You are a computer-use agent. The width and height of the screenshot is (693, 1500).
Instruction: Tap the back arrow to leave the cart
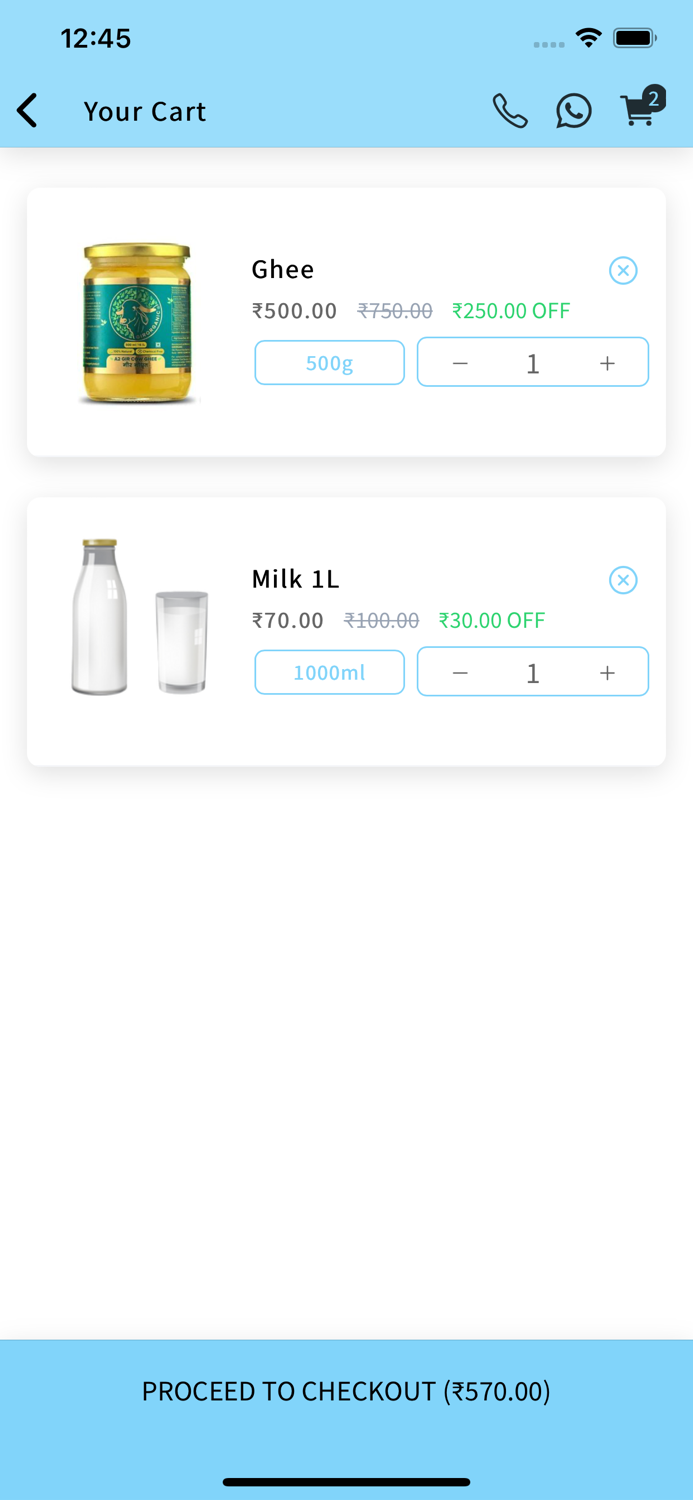pos(27,111)
